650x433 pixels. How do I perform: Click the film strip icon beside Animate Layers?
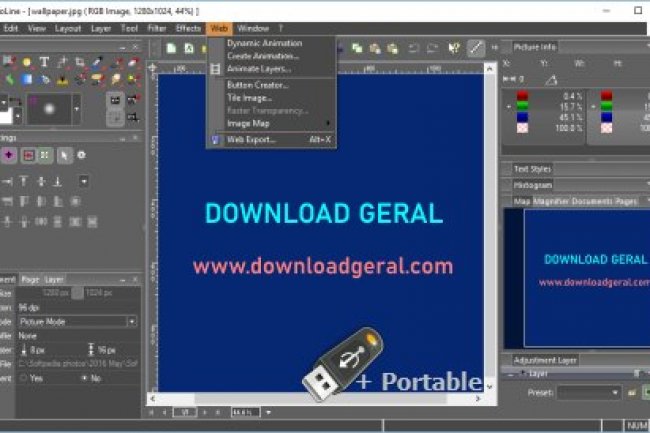pos(215,69)
